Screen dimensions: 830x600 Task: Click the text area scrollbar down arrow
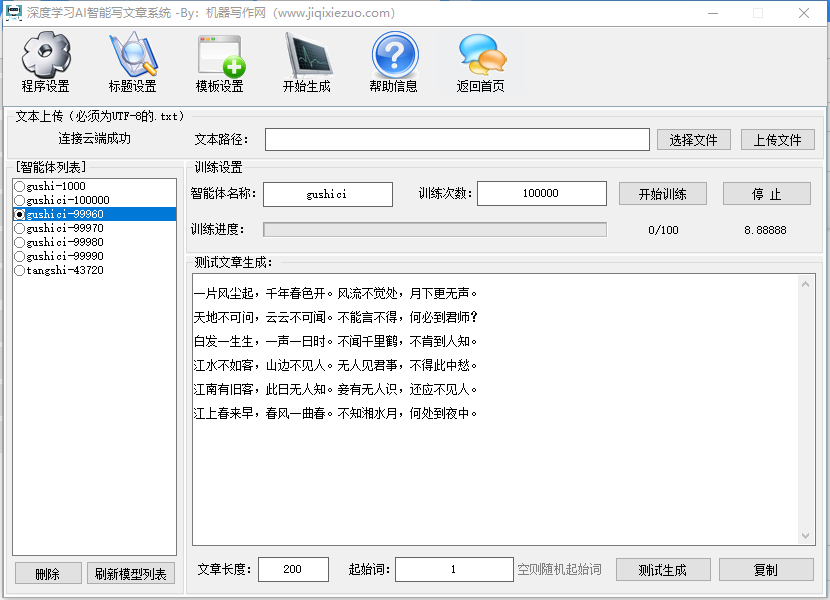tap(807, 537)
